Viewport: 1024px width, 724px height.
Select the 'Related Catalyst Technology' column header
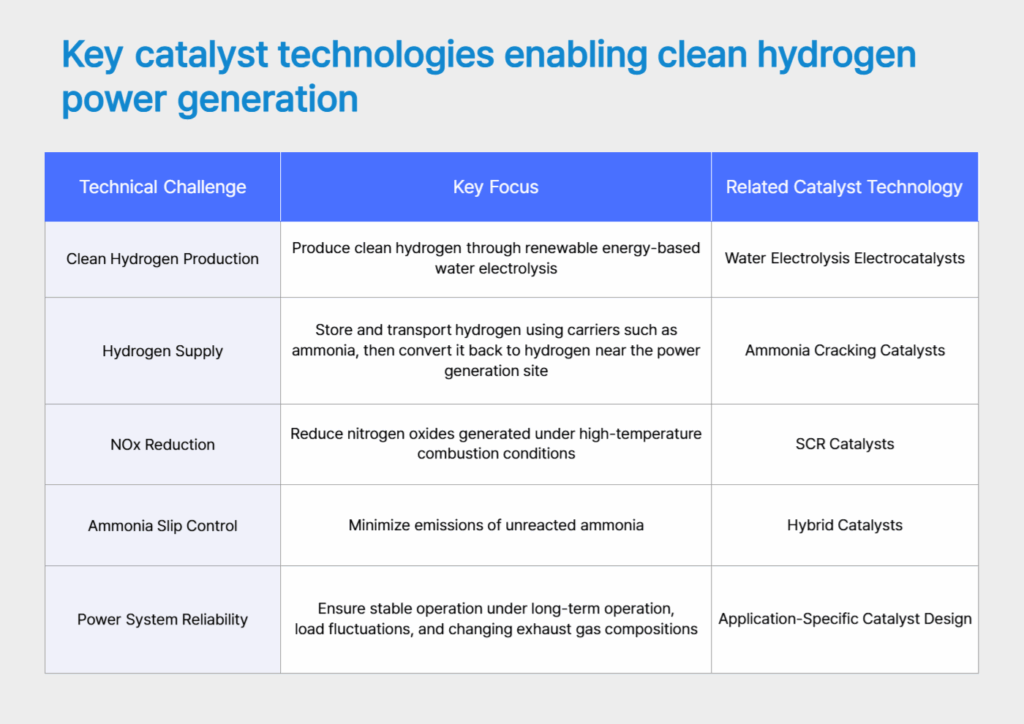844,187
